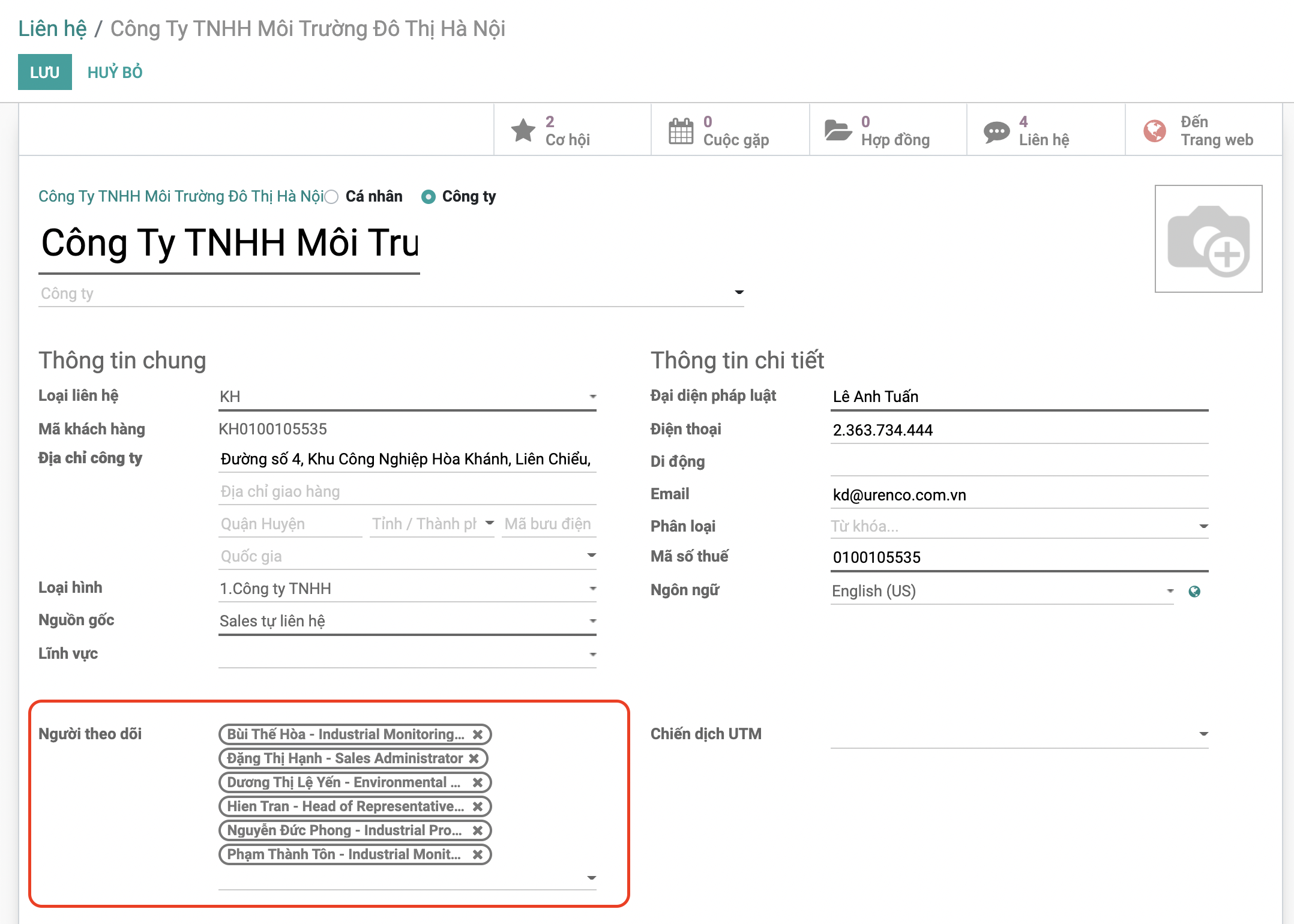Click the globe icon for Đến Trang web
1294x924 pixels.
click(1154, 131)
